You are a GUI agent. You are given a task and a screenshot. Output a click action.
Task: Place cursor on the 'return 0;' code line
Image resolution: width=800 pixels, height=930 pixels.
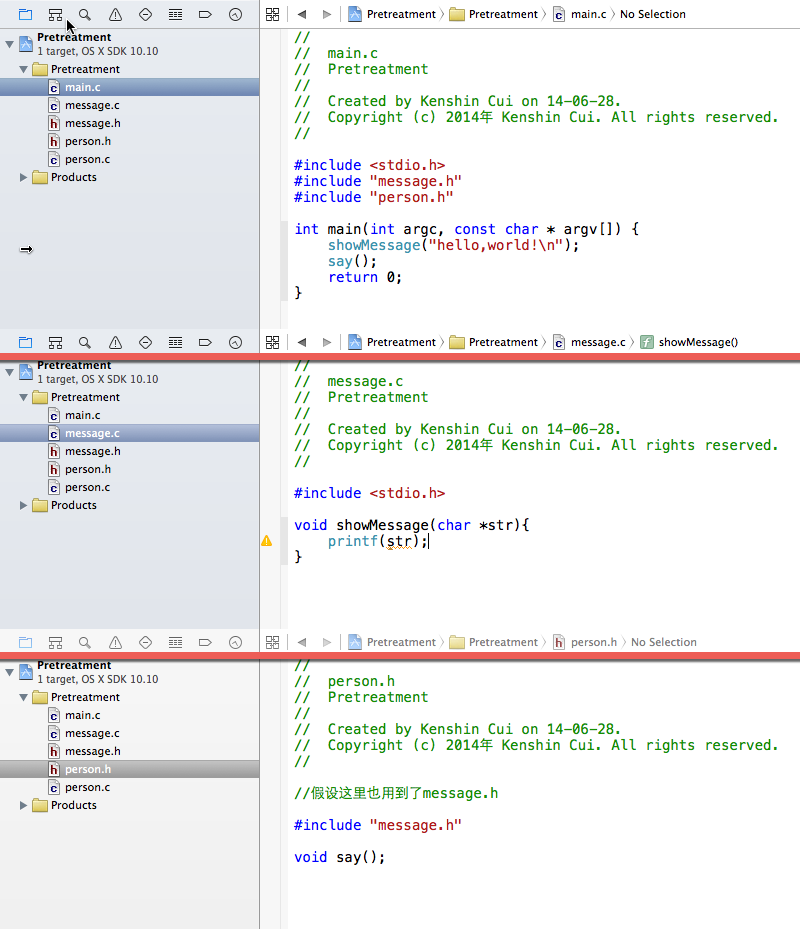pos(364,277)
